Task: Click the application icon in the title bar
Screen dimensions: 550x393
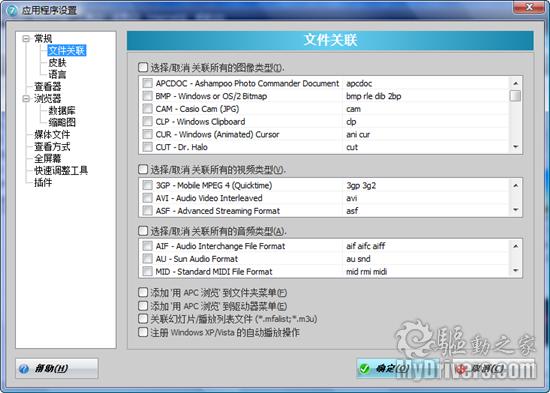Action: click(12, 10)
